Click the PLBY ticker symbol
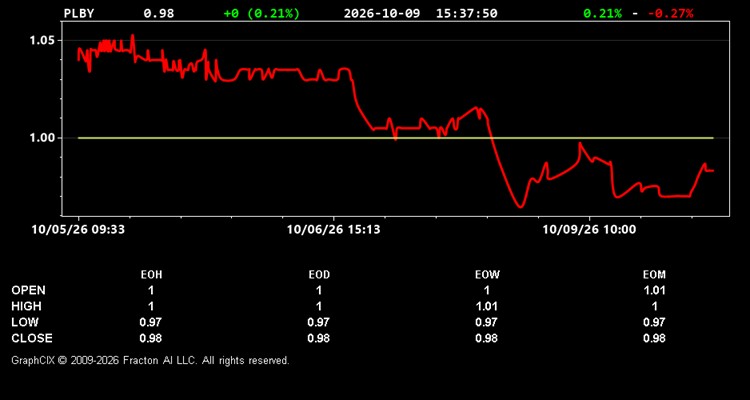 coord(79,13)
